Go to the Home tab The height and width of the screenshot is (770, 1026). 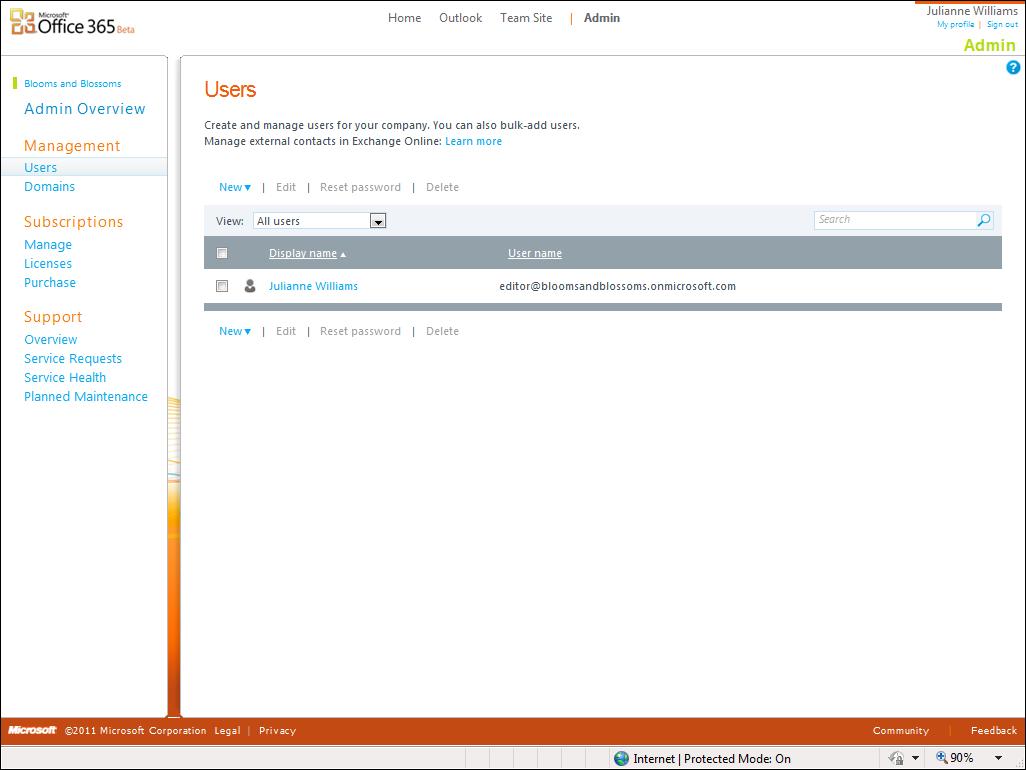(x=404, y=18)
